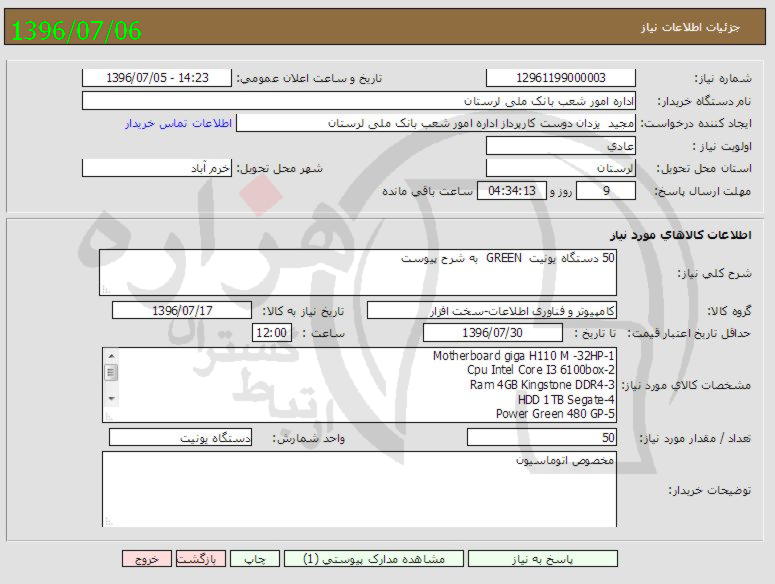Click the goods group field 'کامپیوتر و فناوری اطلاعات'
Viewport: 775px width, 584px height.
492,311
